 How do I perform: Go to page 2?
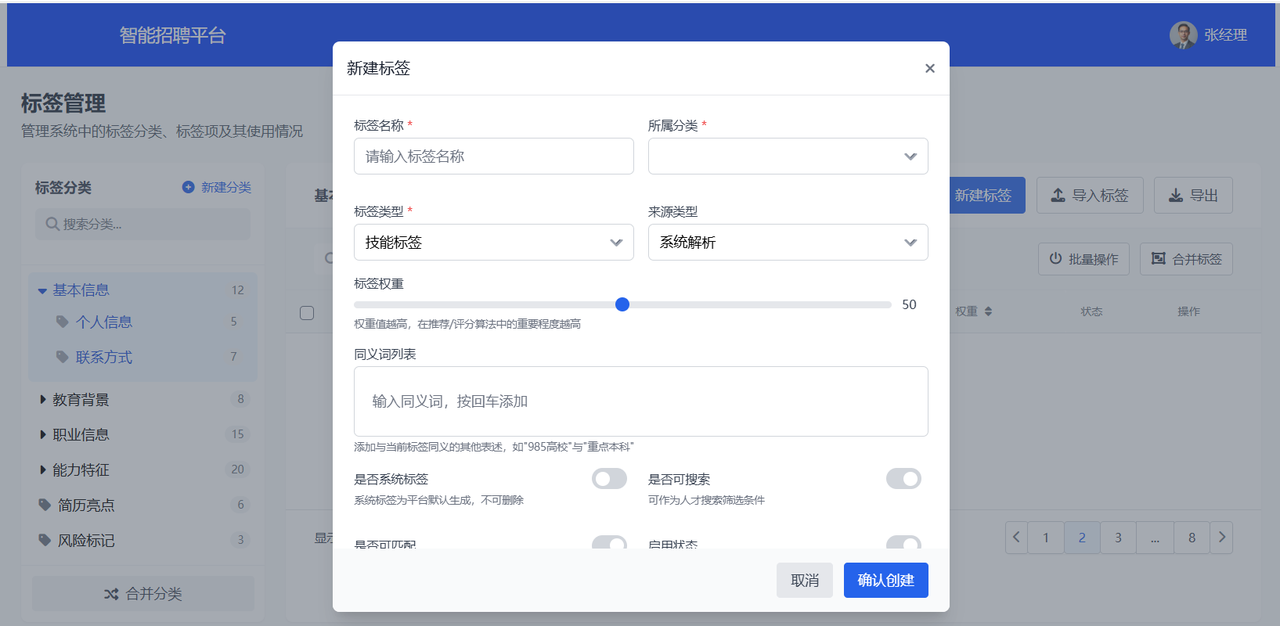click(x=1082, y=537)
